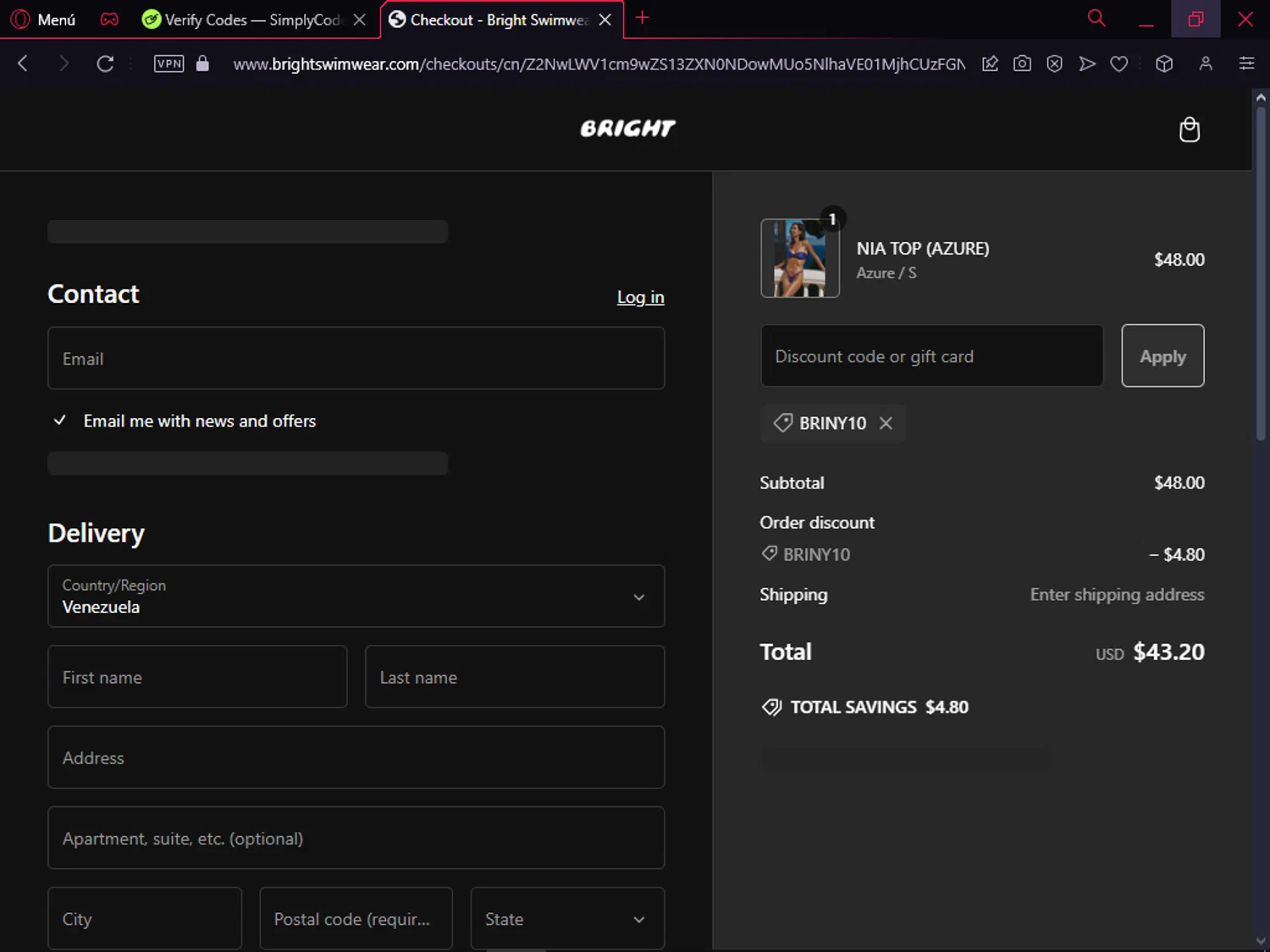Toggle the VPN badge
1270x952 pixels.
pyautogui.click(x=169, y=63)
